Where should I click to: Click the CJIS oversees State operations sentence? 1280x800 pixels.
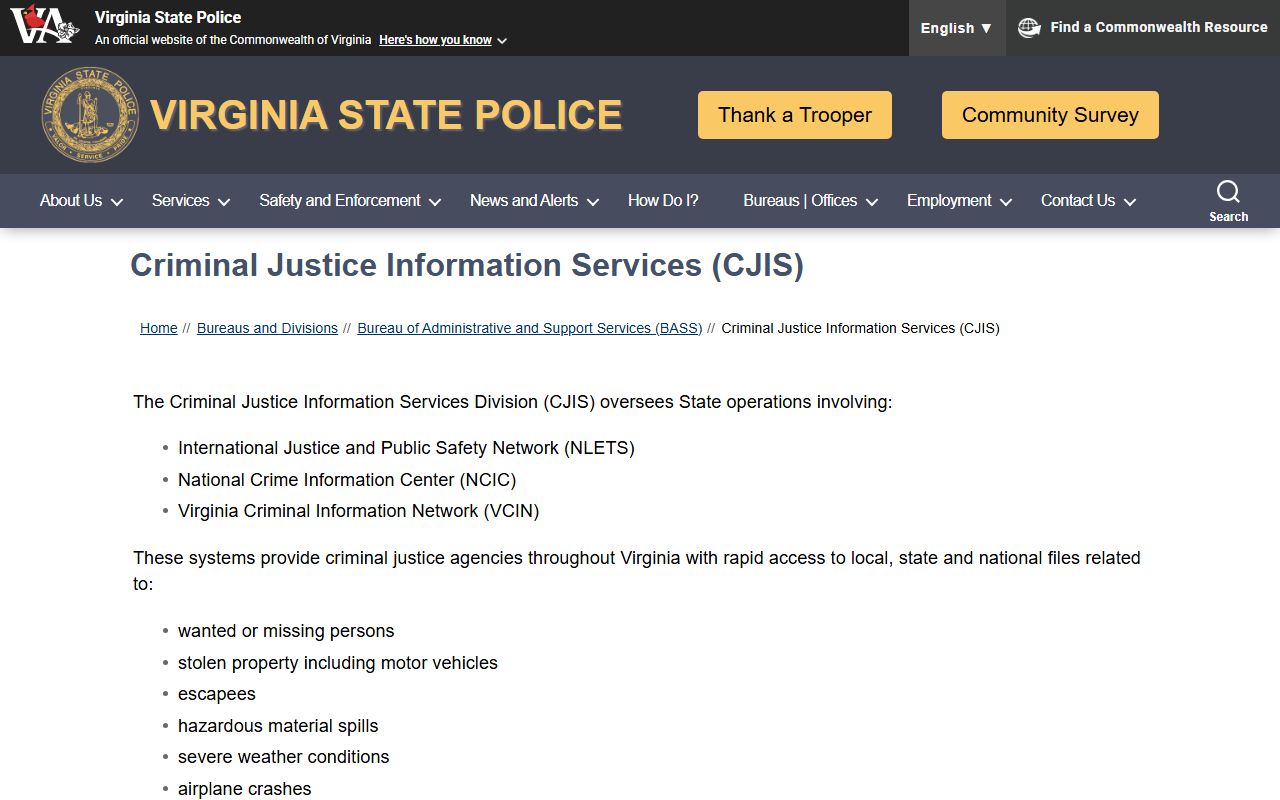point(513,402)
